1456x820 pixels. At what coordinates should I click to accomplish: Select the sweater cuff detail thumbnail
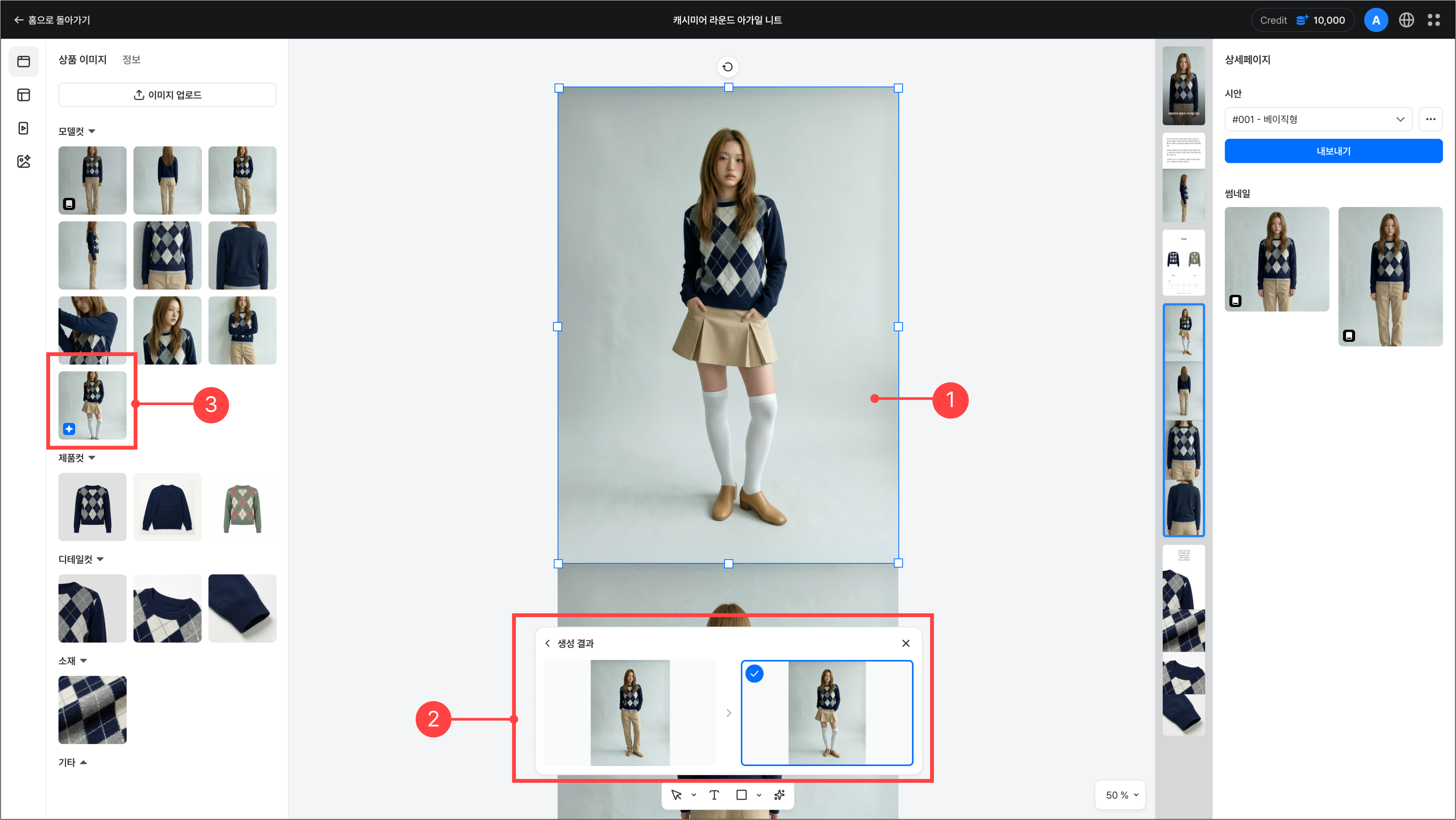tap(242, 609)
